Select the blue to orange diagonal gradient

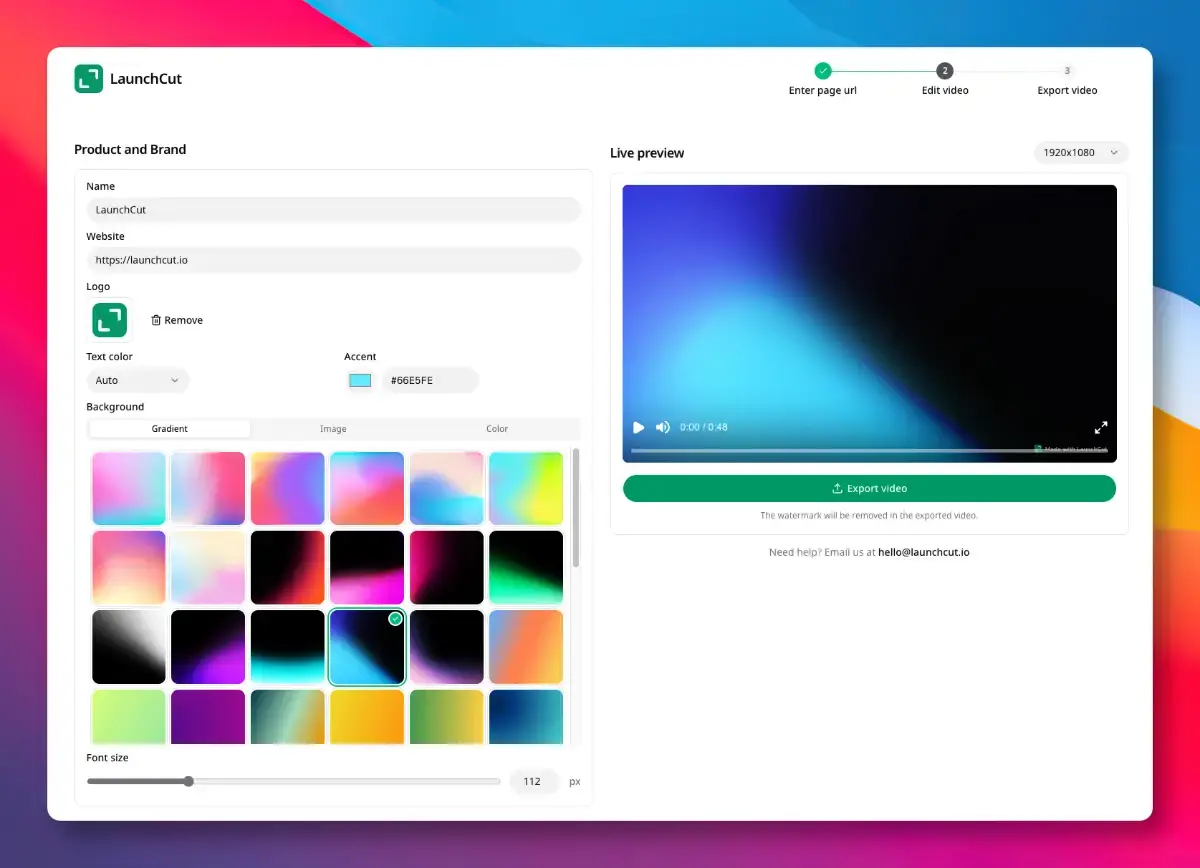[x=526, y=647]
